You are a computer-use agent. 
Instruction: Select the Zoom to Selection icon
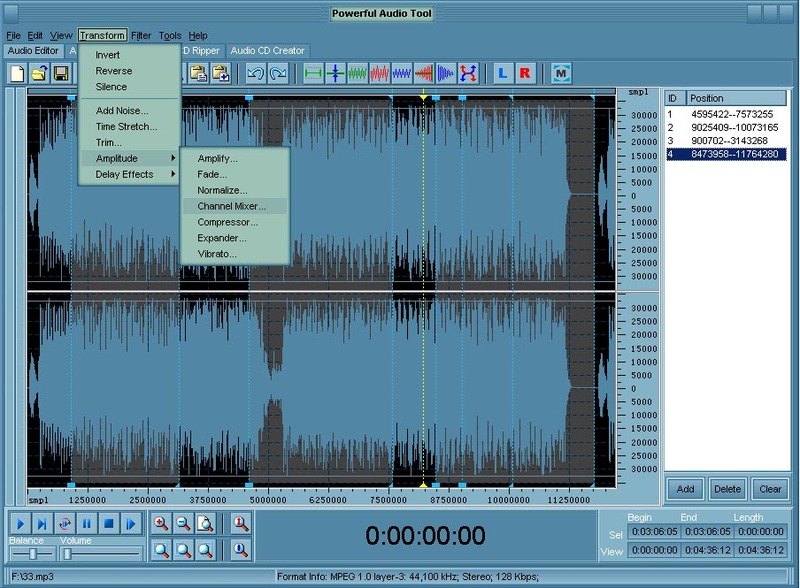[x=205, y=522]
